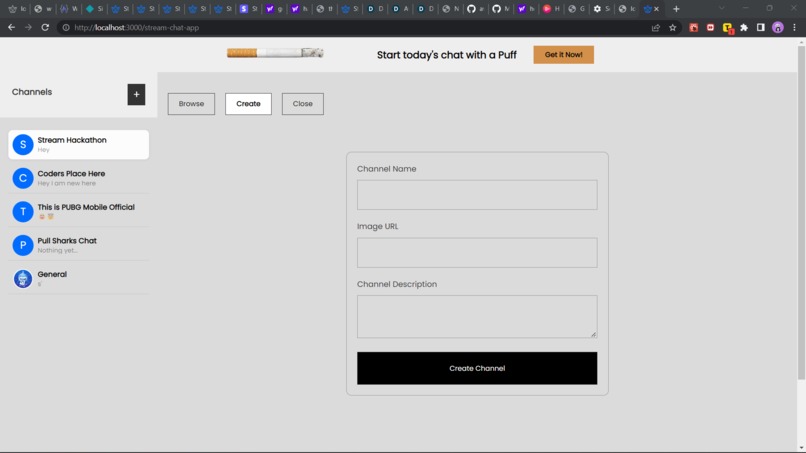Viewport: 806px width, 453px height.
Task: Toggle the browser side panel icon
Action: click(x=761, y=28)
